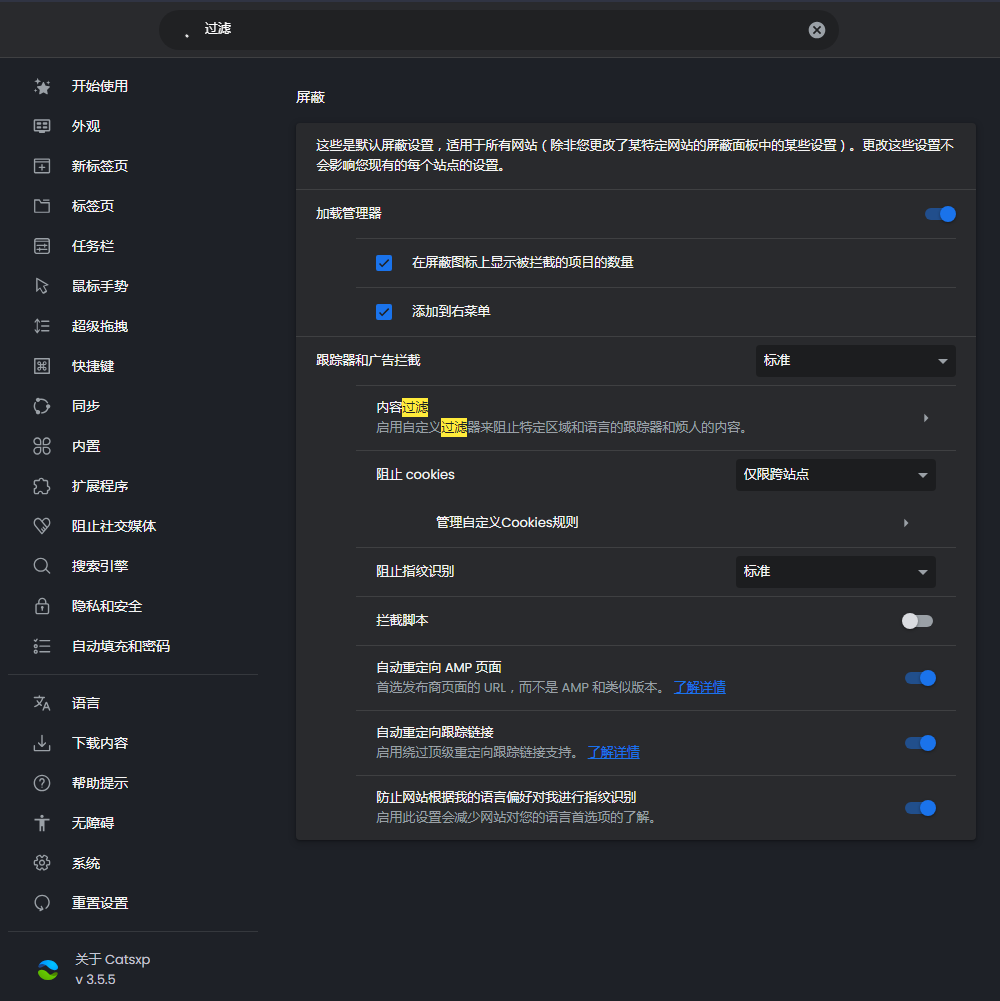The height and width of the screenshot is (1001, 1000).
Task: Click the magnifier icon beside 搜索引擎
Action: coord(42,566)
